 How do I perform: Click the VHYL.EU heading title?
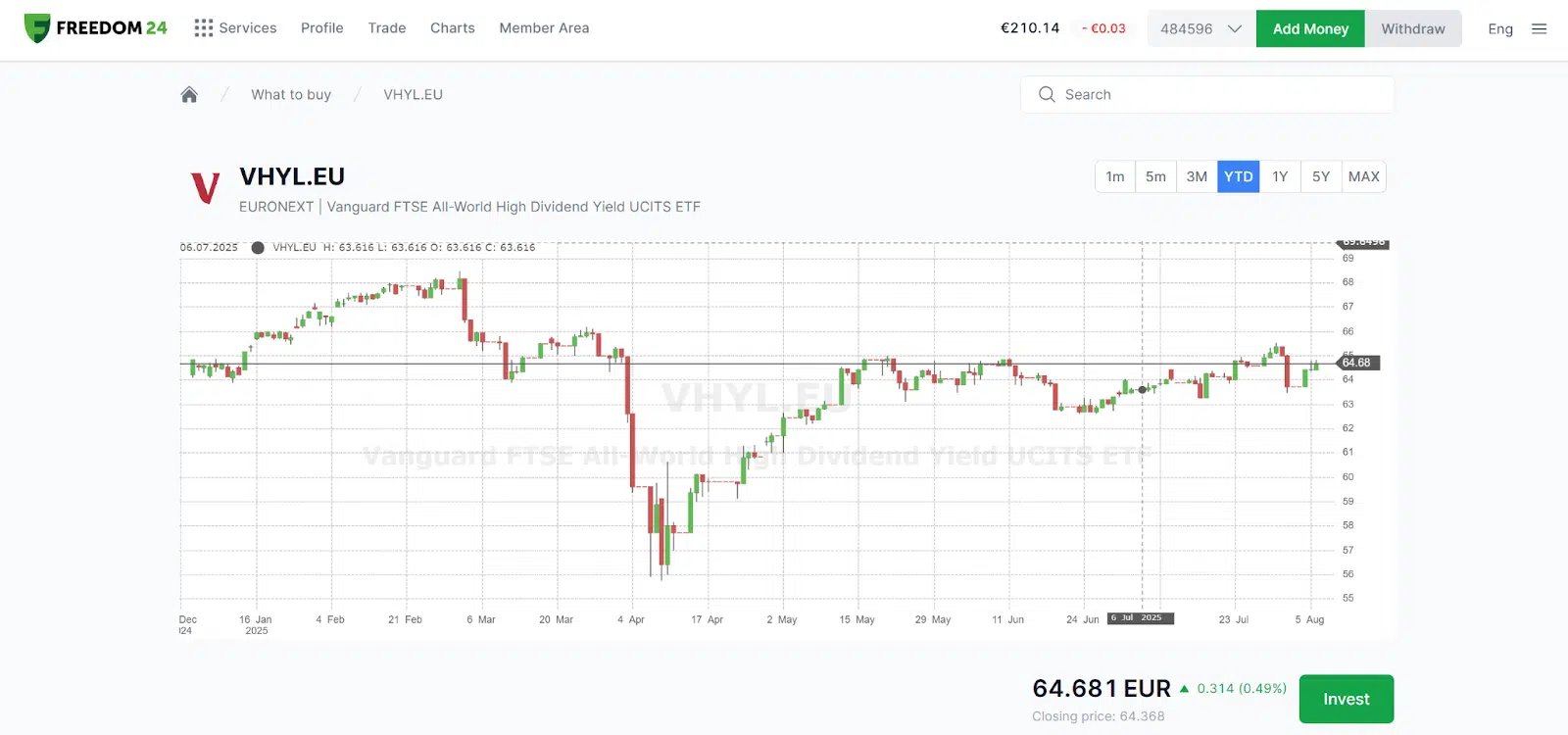click(x=292, y=176)
